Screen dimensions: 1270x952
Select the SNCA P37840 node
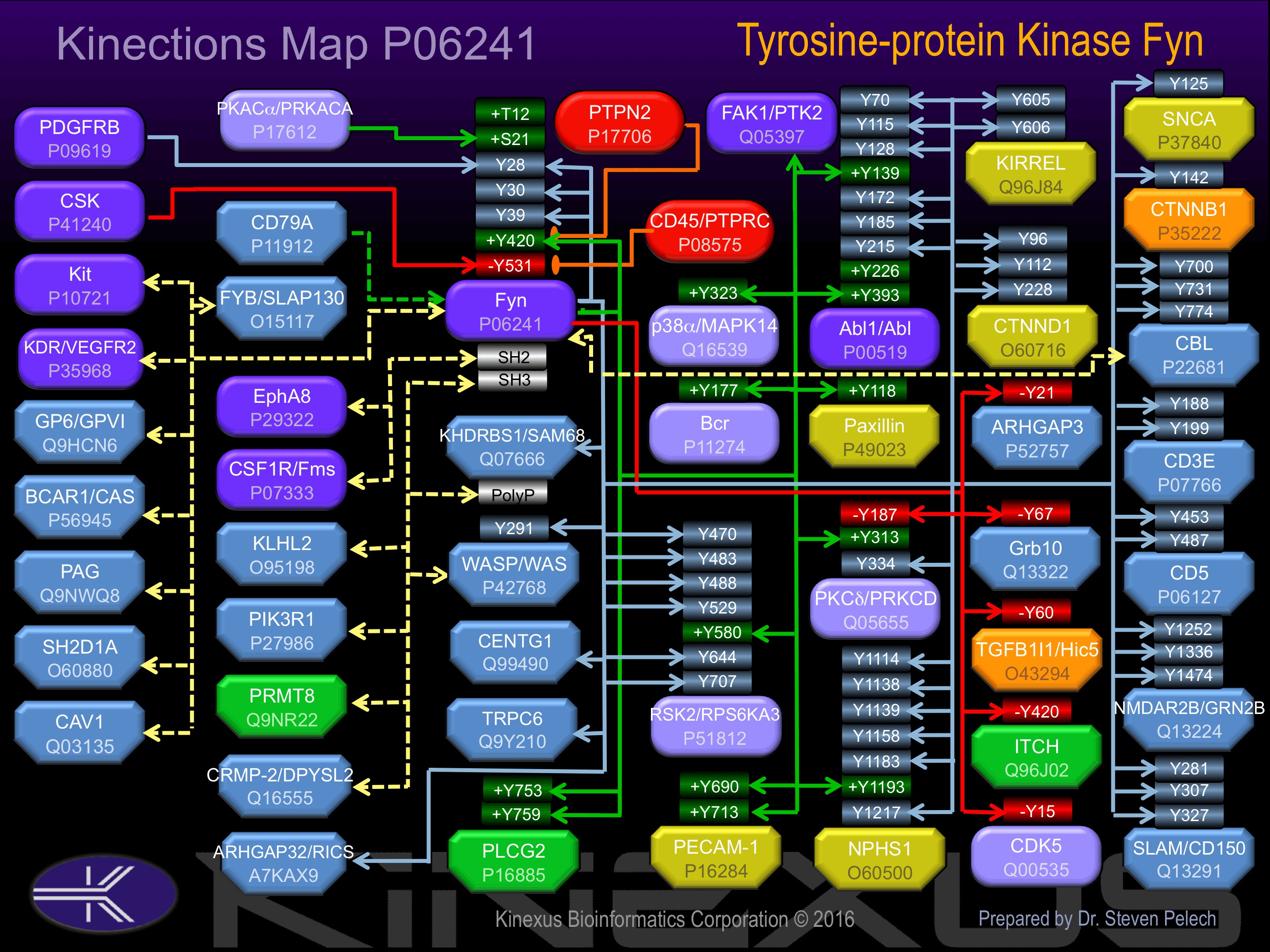1189,130
